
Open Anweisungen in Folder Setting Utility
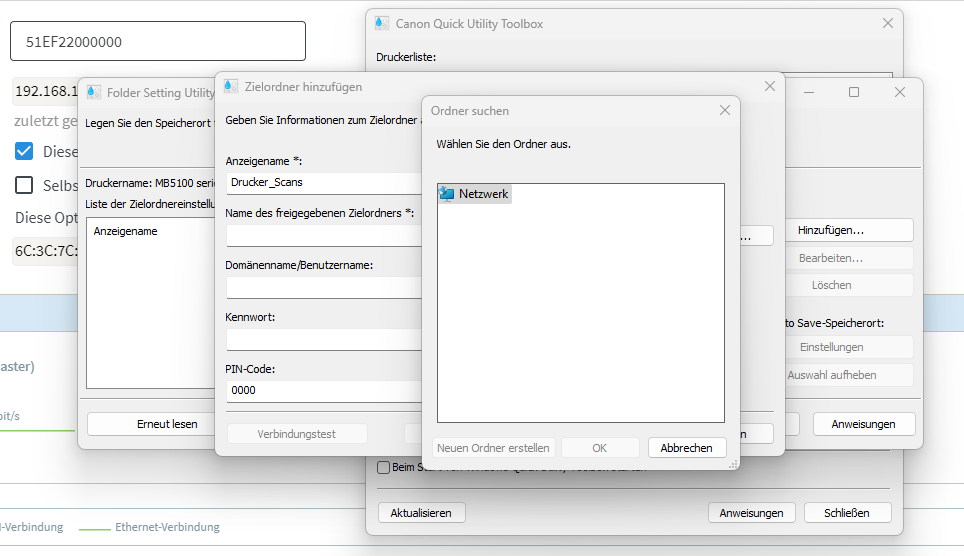864,424
